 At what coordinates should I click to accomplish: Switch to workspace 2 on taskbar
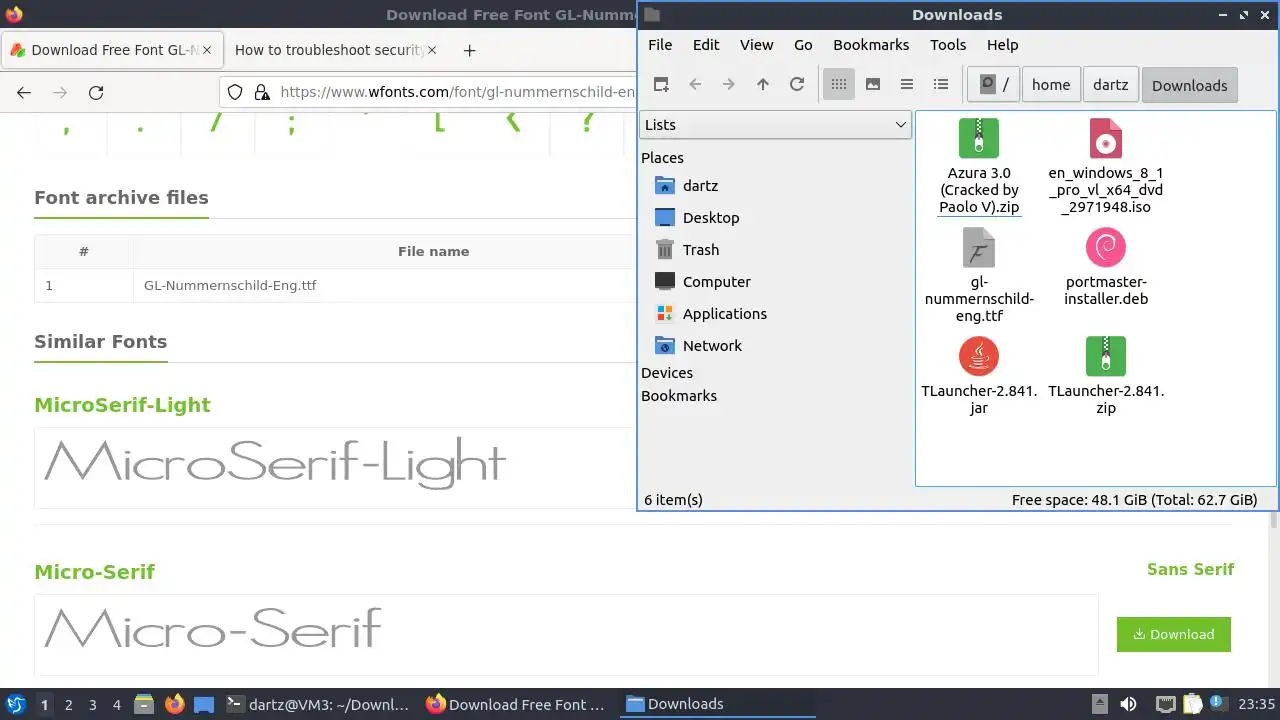click(x=68, y=705)
